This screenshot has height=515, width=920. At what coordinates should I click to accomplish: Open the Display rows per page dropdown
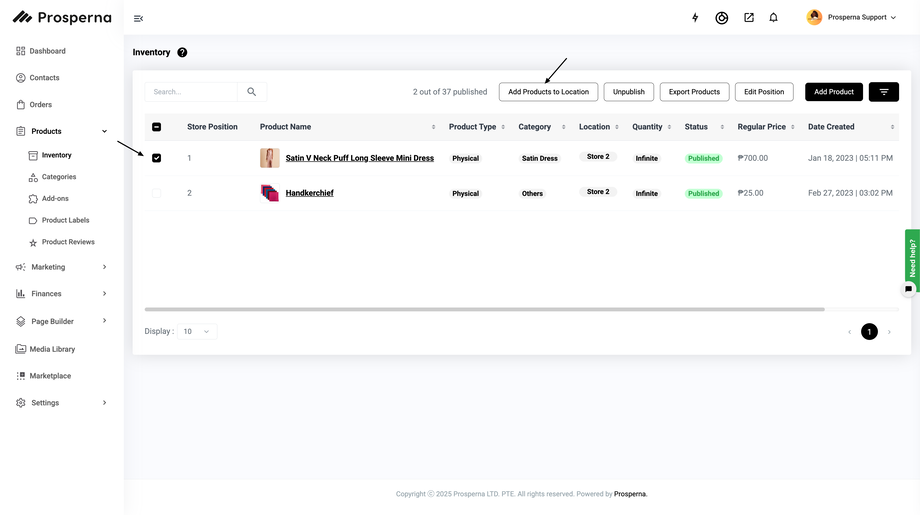197,331
